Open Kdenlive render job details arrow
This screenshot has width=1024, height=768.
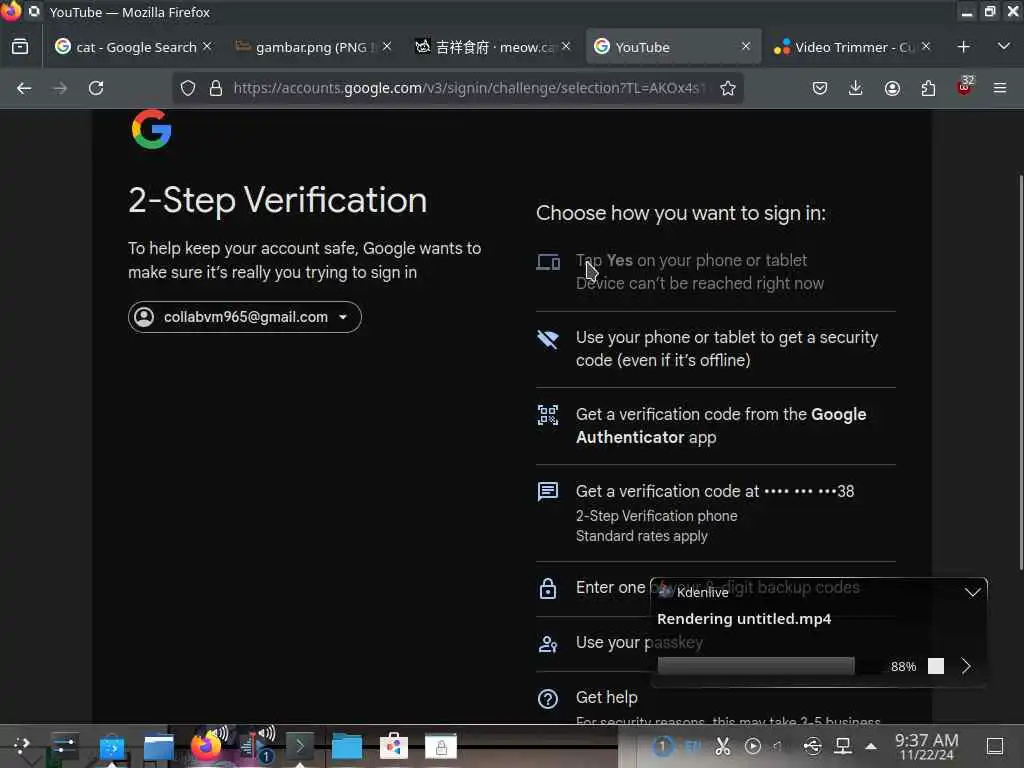(x=967, y=666)
